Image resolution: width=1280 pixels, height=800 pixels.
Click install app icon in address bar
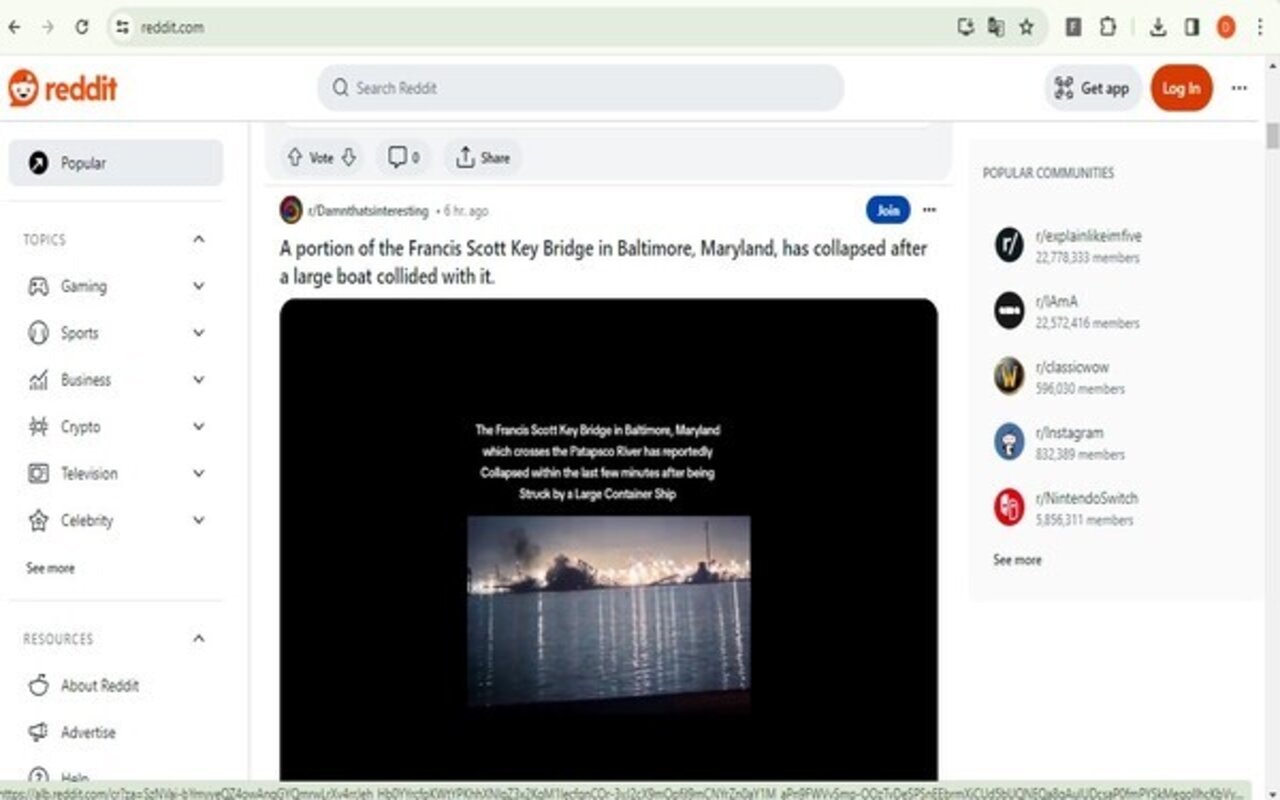coord(965,28)
